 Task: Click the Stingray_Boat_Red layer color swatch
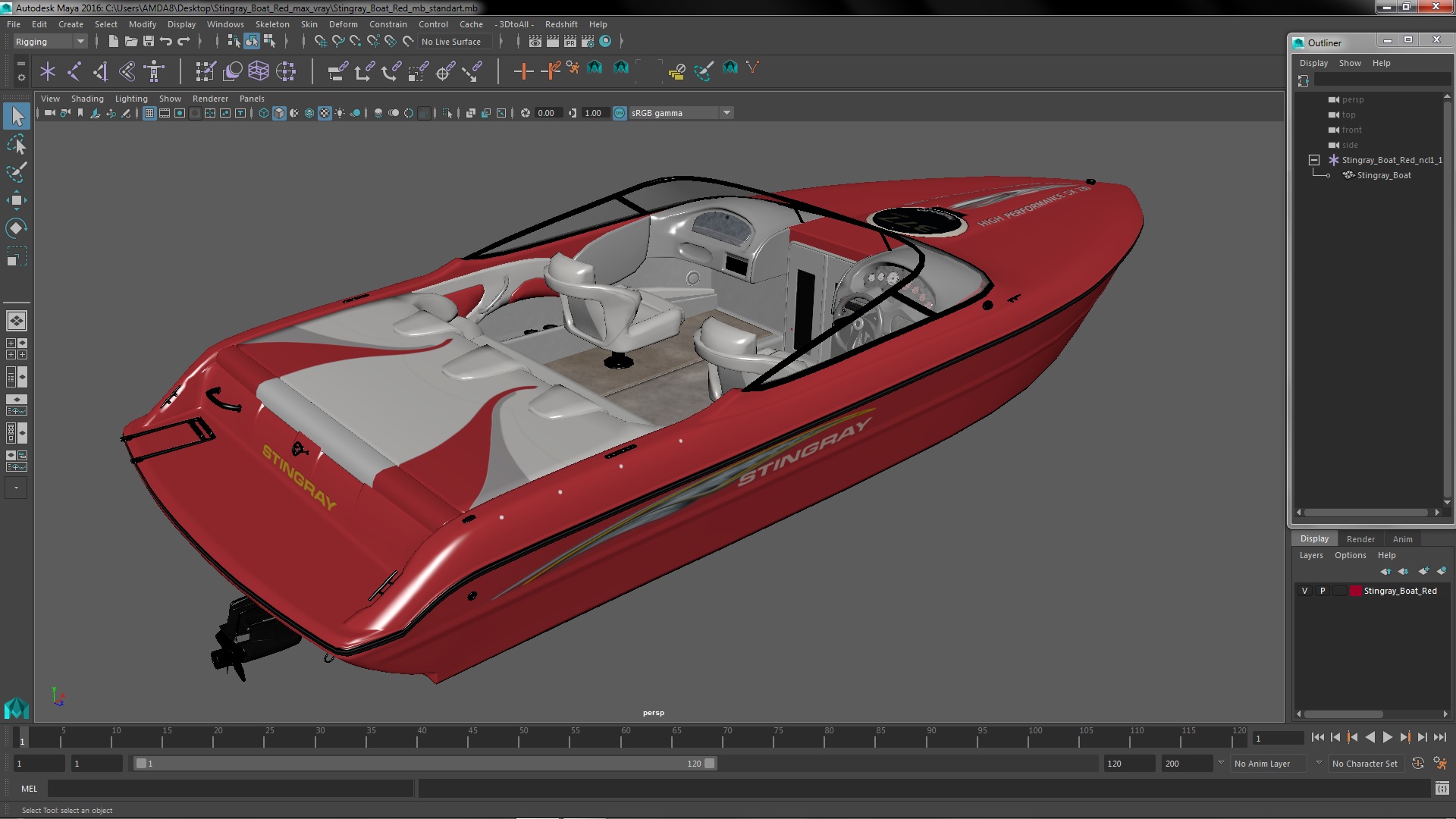(x=1354, y=591)
